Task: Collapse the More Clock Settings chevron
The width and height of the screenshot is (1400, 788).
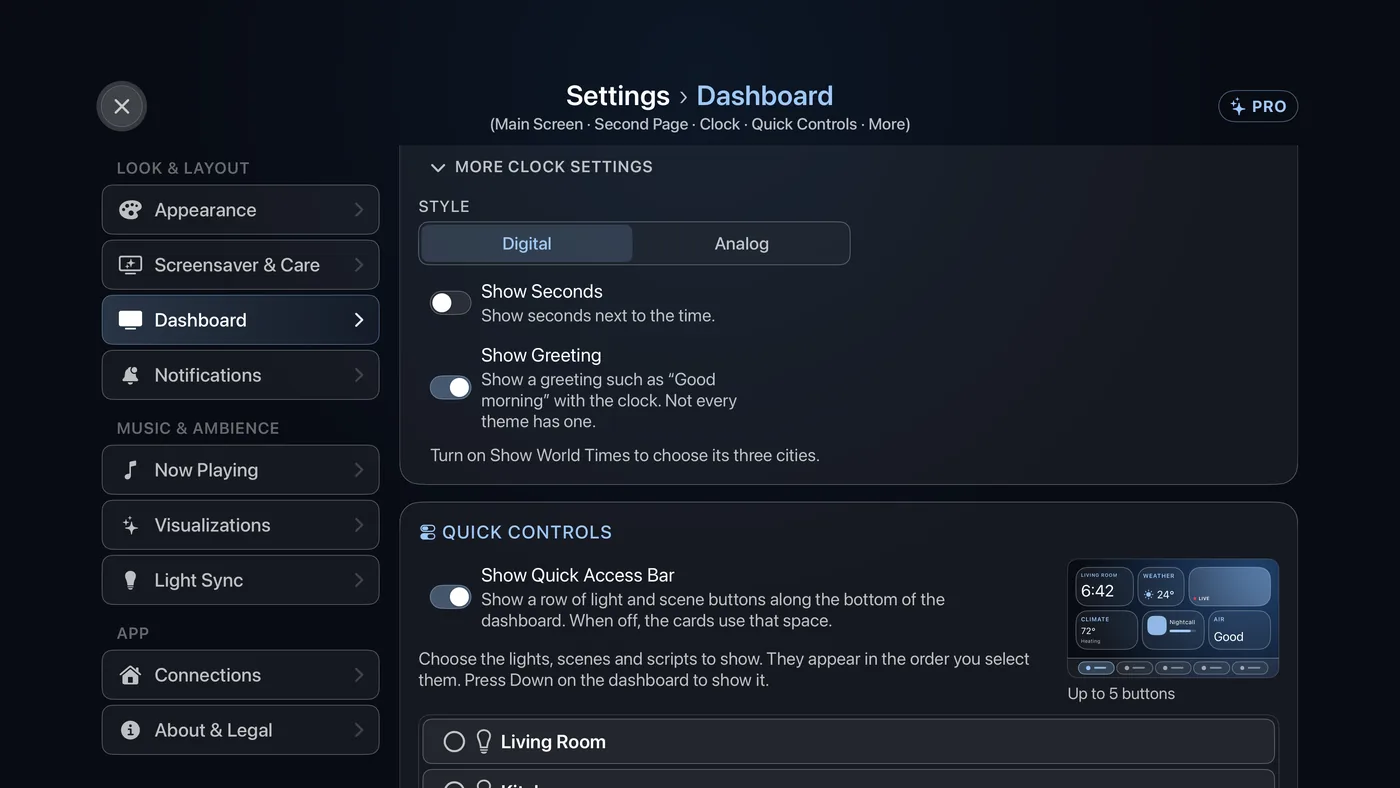Action: click(437, 167)
